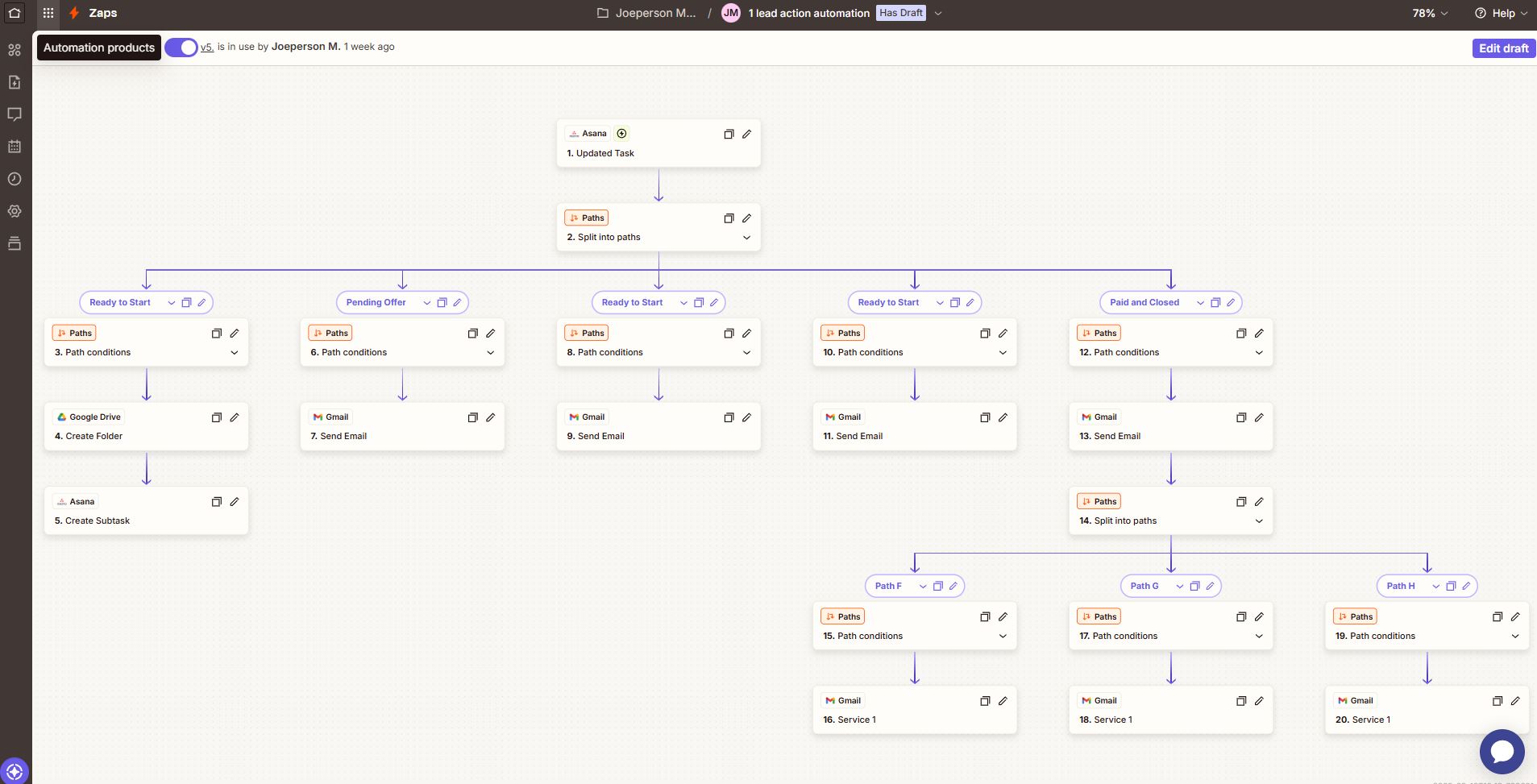1537x784 pixels.
Task: Duplicate step 9 Send Email
Action: click(729, 417)
